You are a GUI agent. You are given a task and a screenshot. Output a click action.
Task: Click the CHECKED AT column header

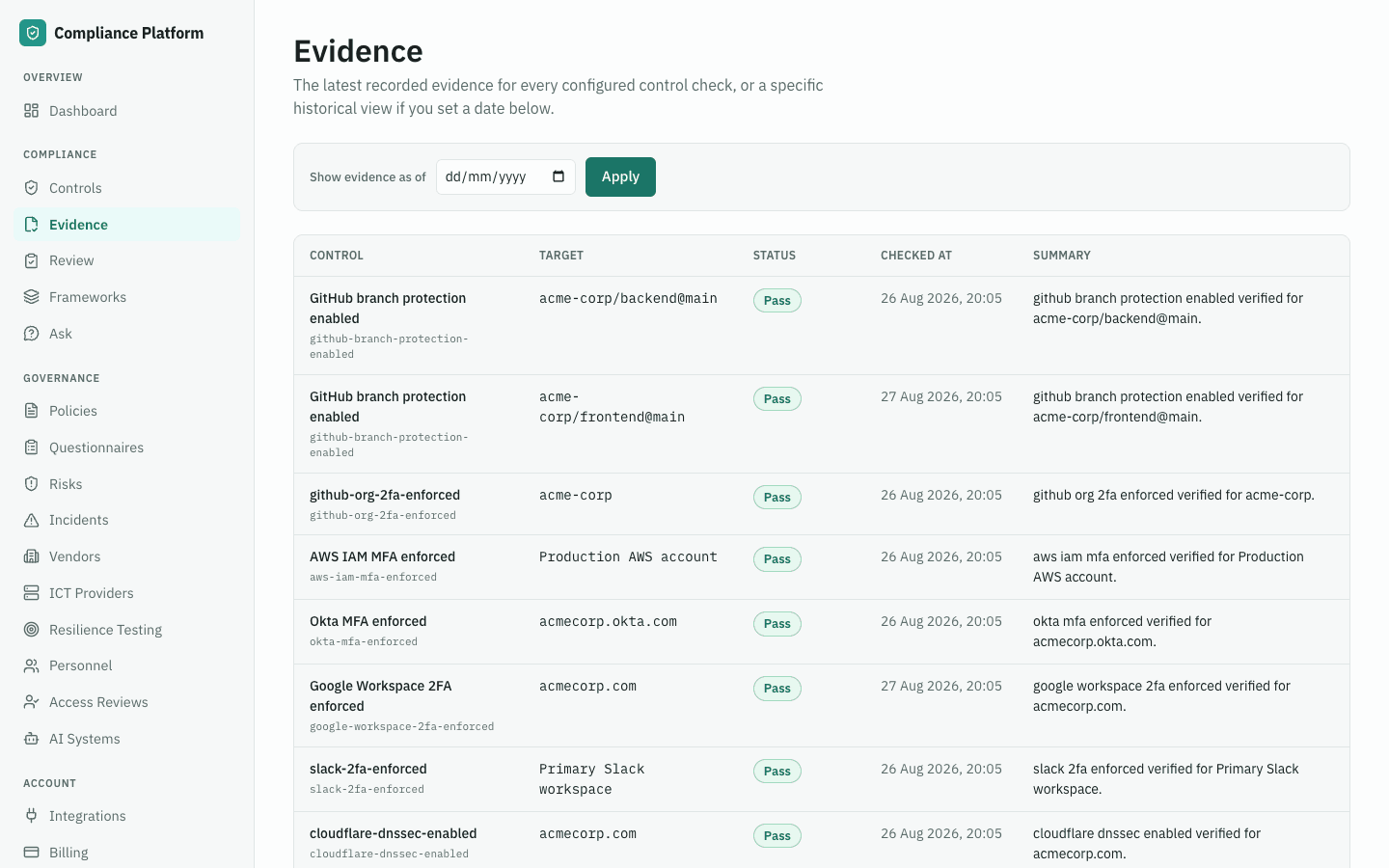(x=916, y=256)
